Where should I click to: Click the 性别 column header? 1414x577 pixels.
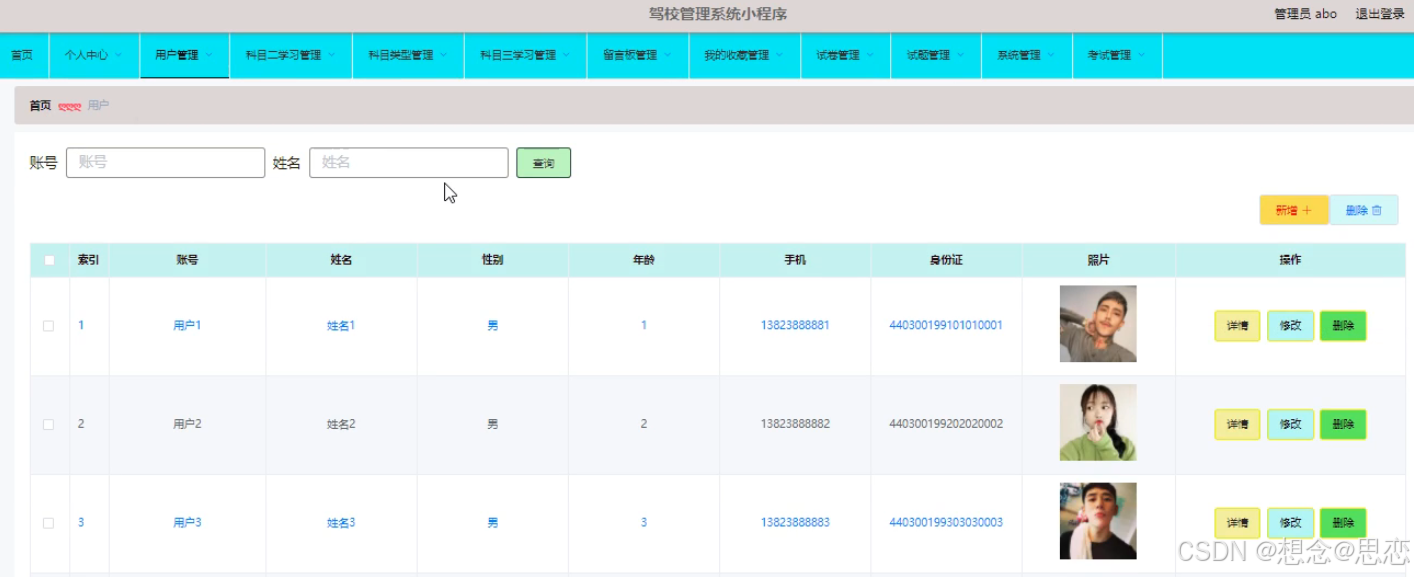pyautogui.click(x=492, y=260)
